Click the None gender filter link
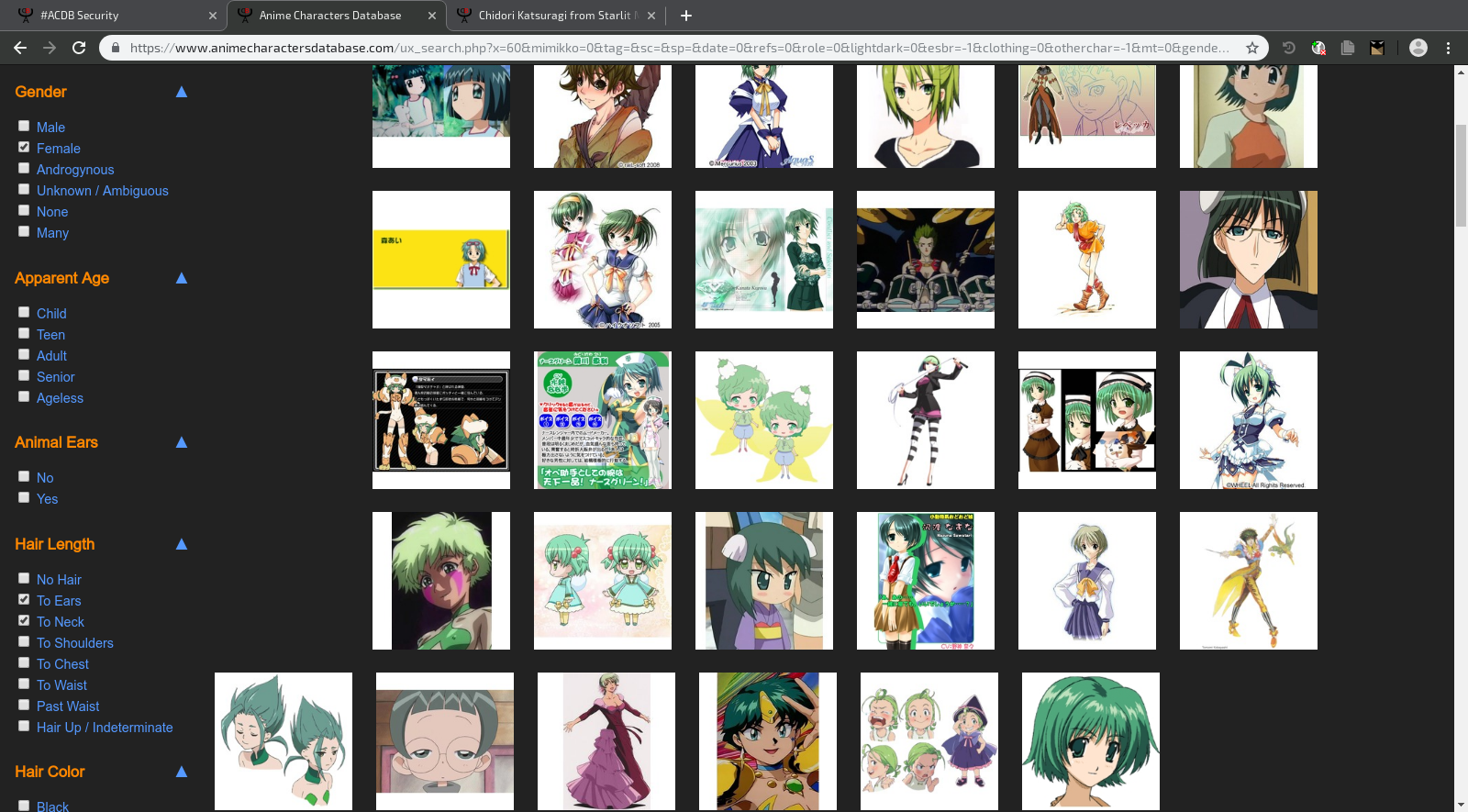Screen dimensions: 1468x812 point(52,212)
